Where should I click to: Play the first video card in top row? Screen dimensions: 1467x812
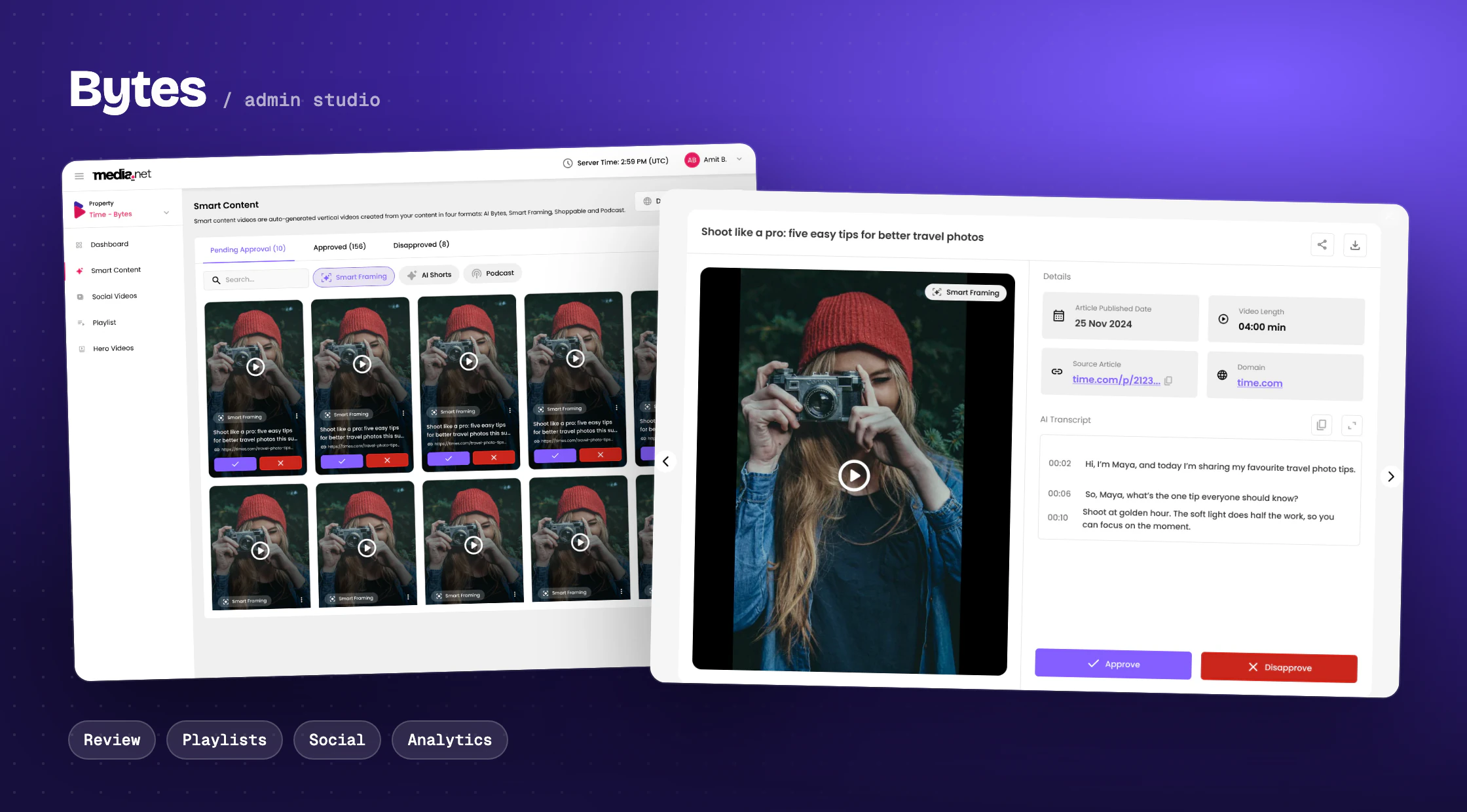tap(255, 367)
